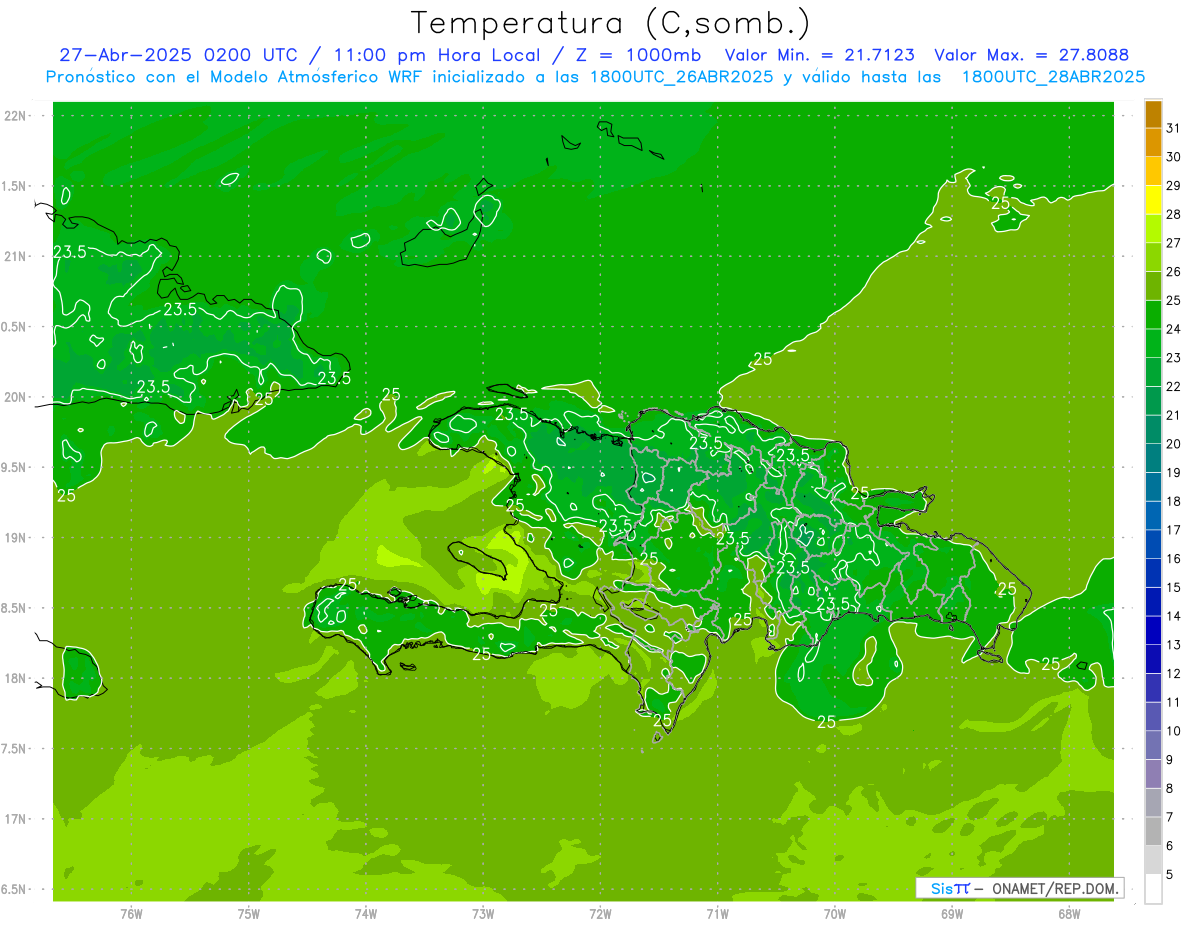Click the colorbar label "15"
The width and height of the screenshot is (1200, 927).
[x=1173, y=587]
